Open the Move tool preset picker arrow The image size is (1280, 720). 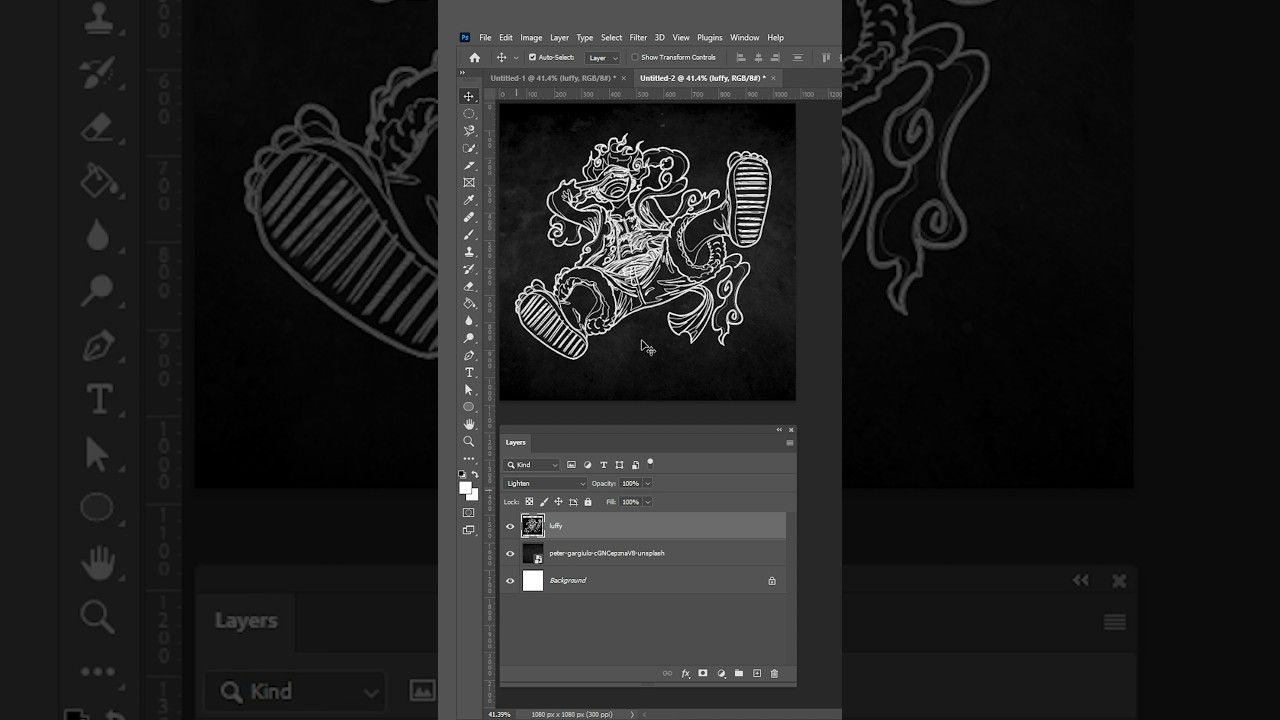(516, 58)
